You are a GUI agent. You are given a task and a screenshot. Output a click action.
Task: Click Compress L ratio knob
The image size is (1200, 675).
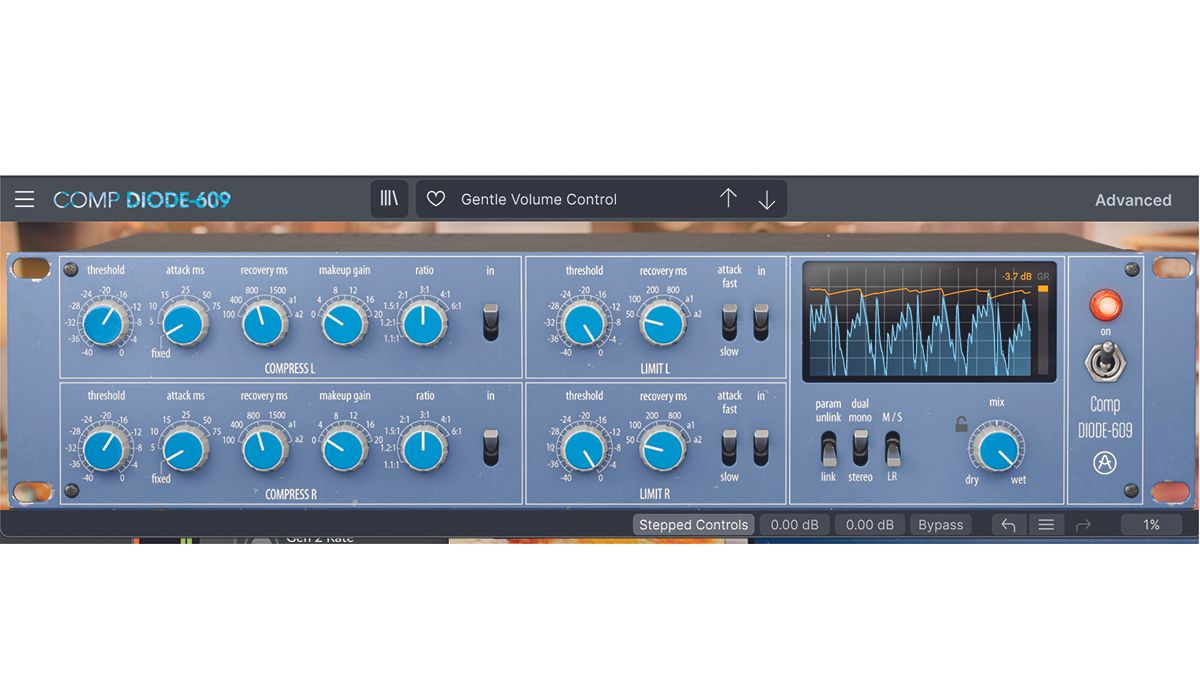coord(423,324)
